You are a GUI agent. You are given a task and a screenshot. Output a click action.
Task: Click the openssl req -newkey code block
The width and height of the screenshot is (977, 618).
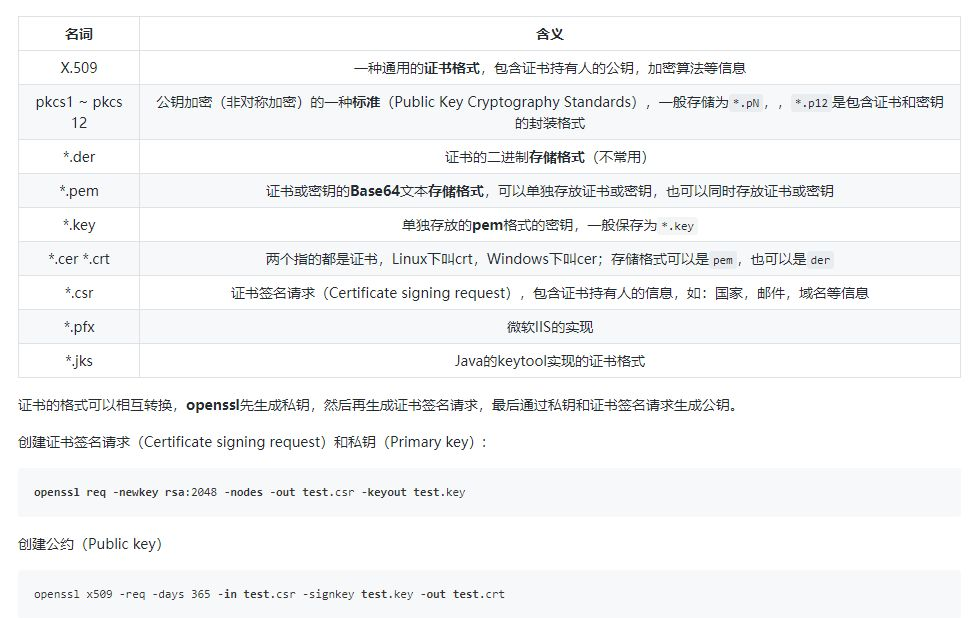pyautogui.click(x=489, y=492)
